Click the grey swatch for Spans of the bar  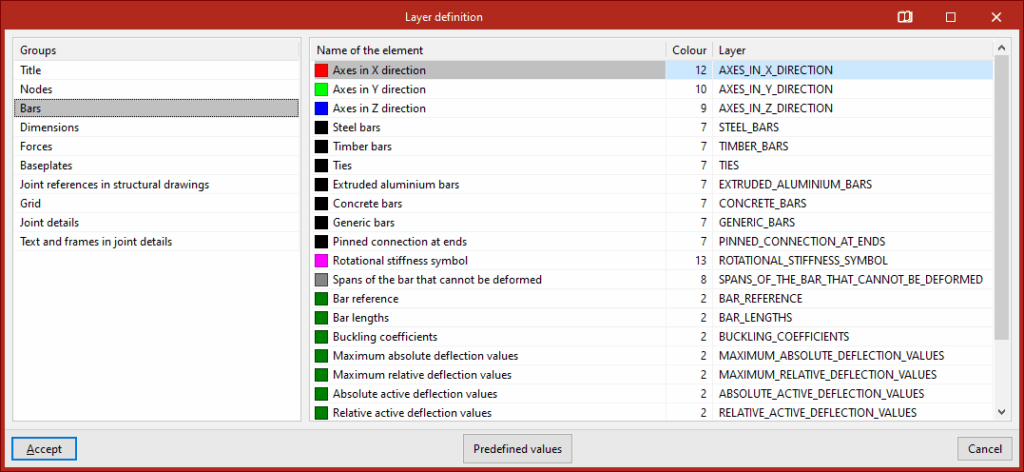point(321,280)
